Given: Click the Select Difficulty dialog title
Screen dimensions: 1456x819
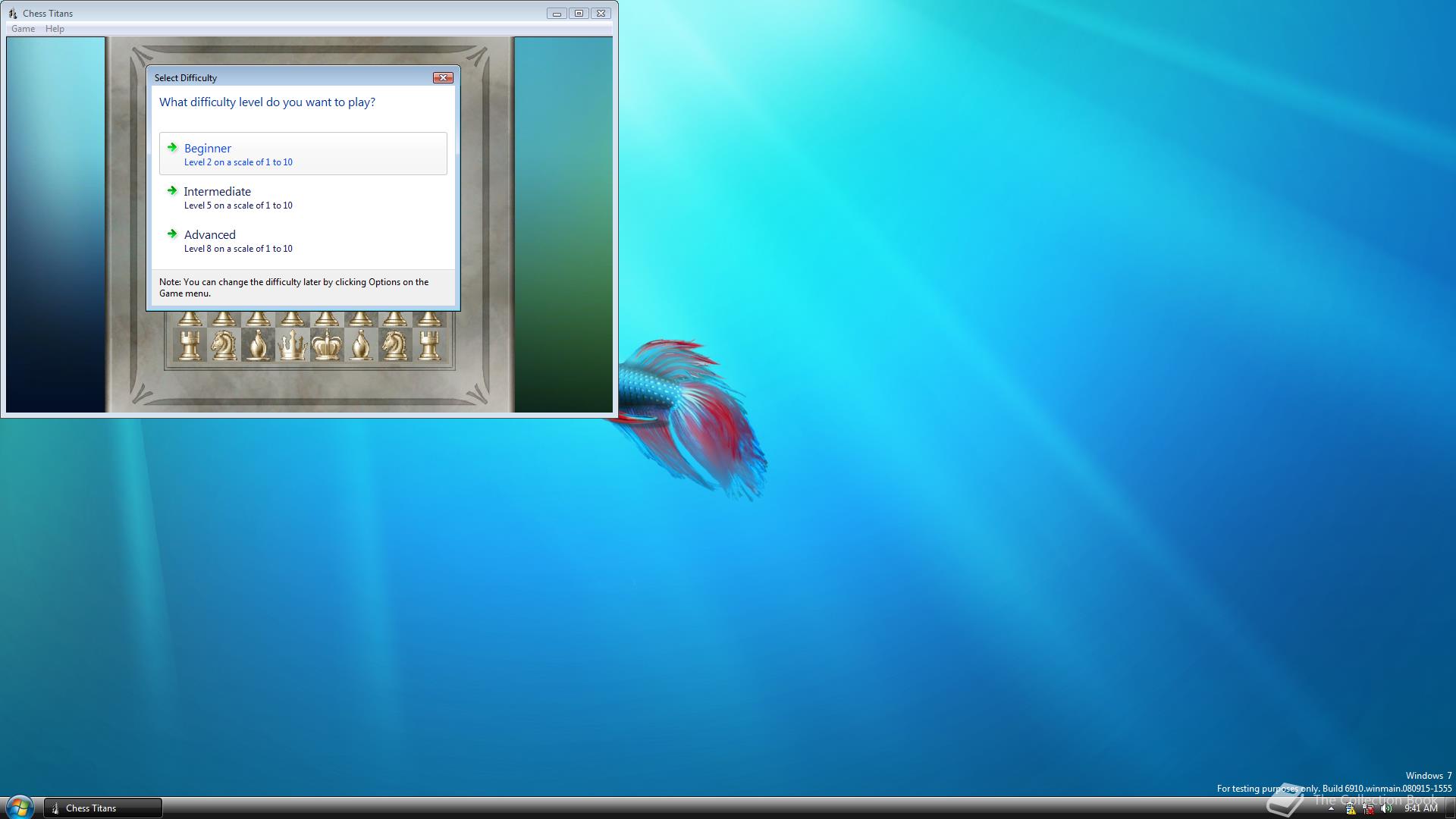Looking at the screenshot, I should pyautogui.click(x=186, y=77).
